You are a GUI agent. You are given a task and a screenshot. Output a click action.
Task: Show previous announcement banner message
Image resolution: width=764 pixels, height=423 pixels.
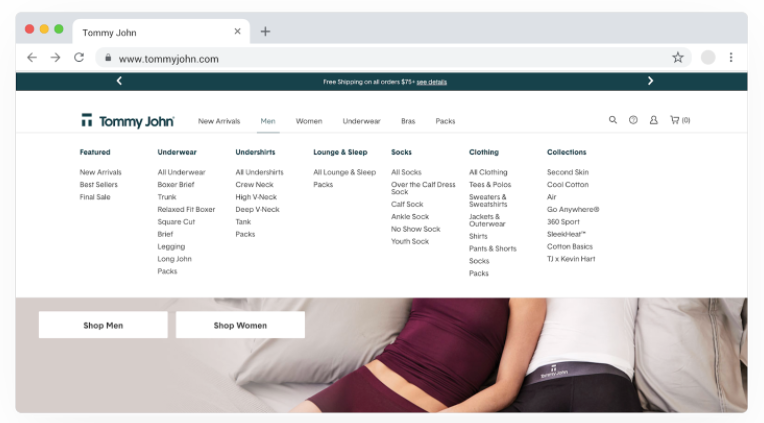[119, 81]
